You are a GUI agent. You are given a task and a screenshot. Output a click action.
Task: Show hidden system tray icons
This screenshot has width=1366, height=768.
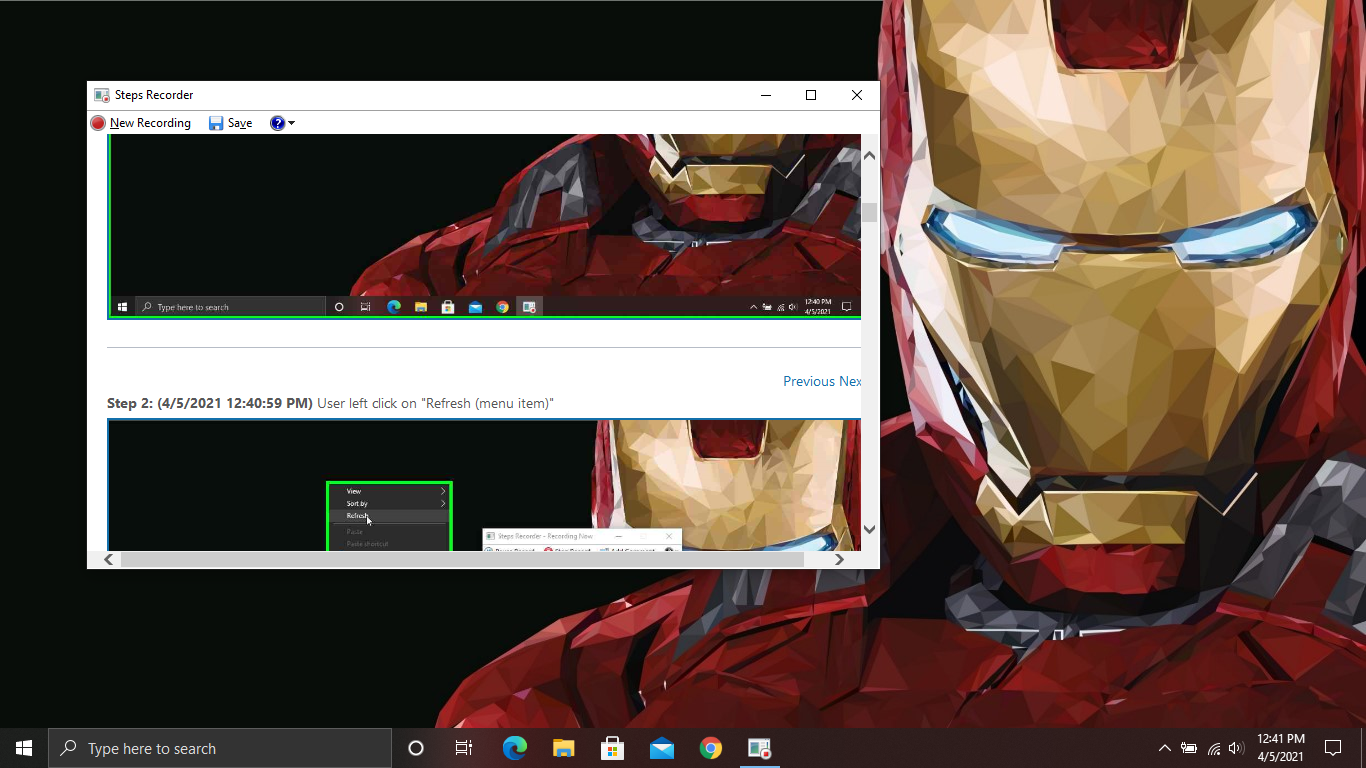tap(1164, 748)
